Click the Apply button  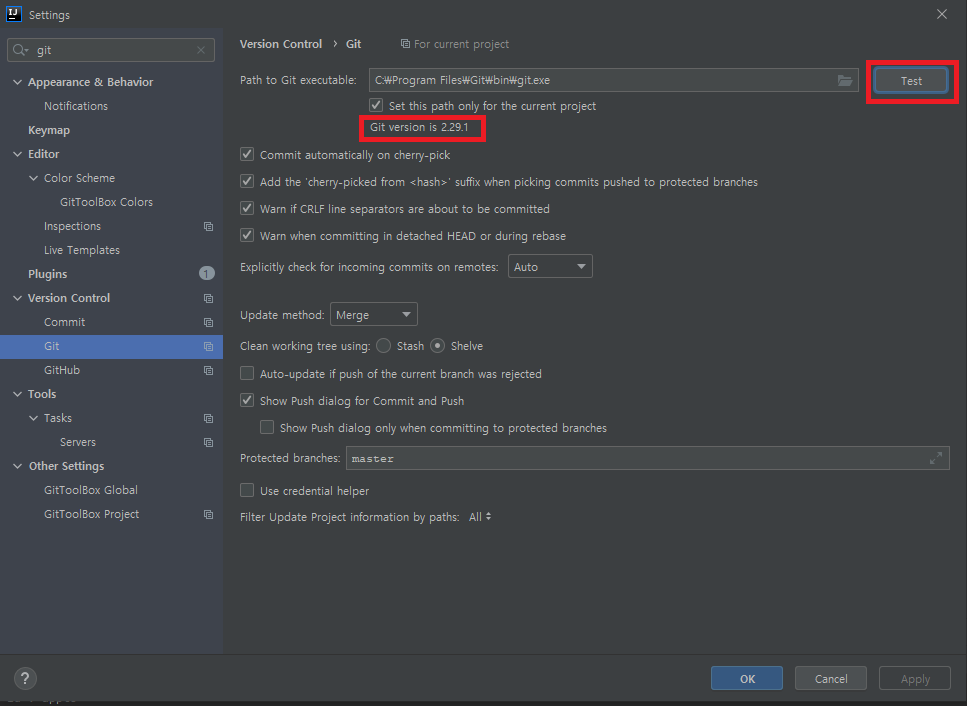(x=915, y=678)
